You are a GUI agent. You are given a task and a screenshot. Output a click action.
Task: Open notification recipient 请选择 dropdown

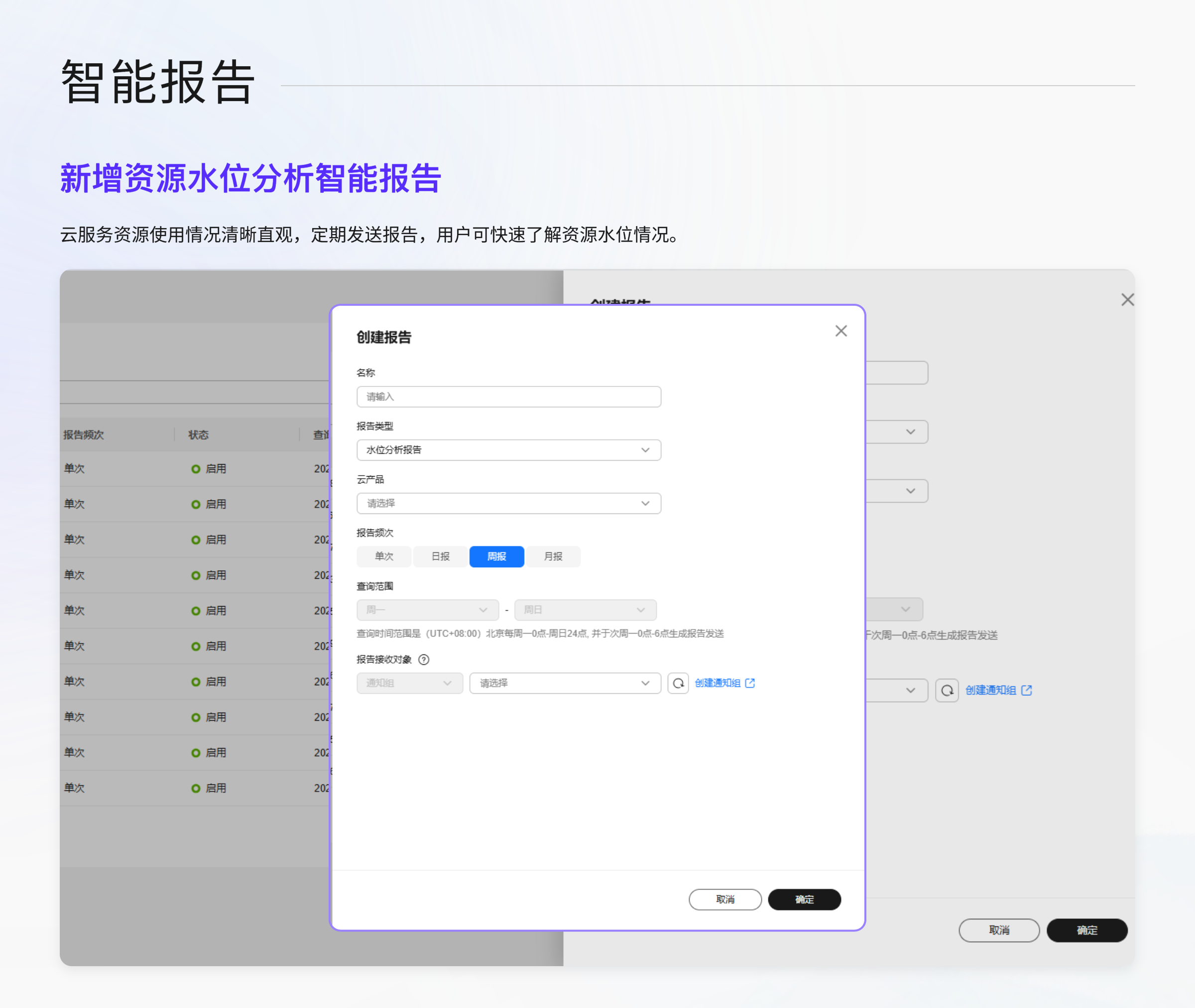coord(564,683)
